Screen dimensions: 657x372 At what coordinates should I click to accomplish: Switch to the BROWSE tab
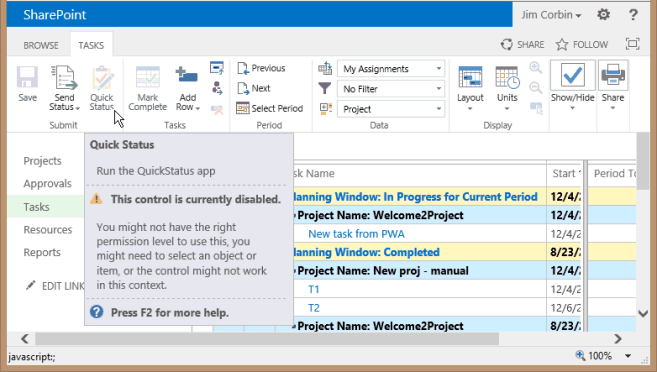[x=41, y=45]
